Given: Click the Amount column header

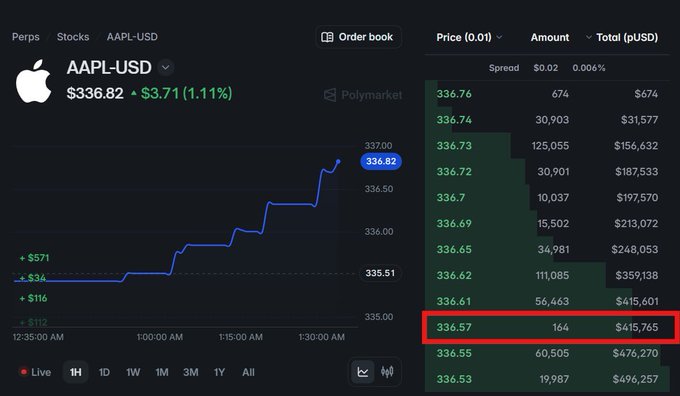Looking at the screenshot, I should point(550,38).
